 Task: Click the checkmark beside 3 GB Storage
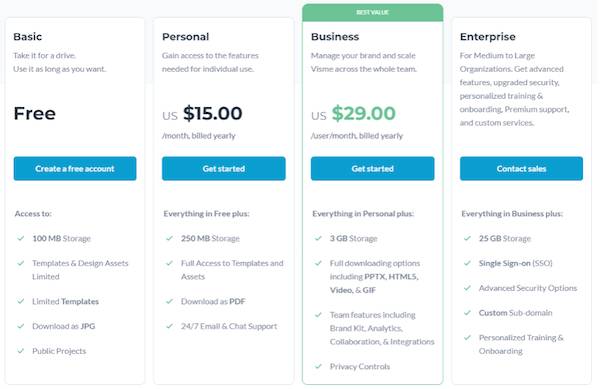pos(318,238)
